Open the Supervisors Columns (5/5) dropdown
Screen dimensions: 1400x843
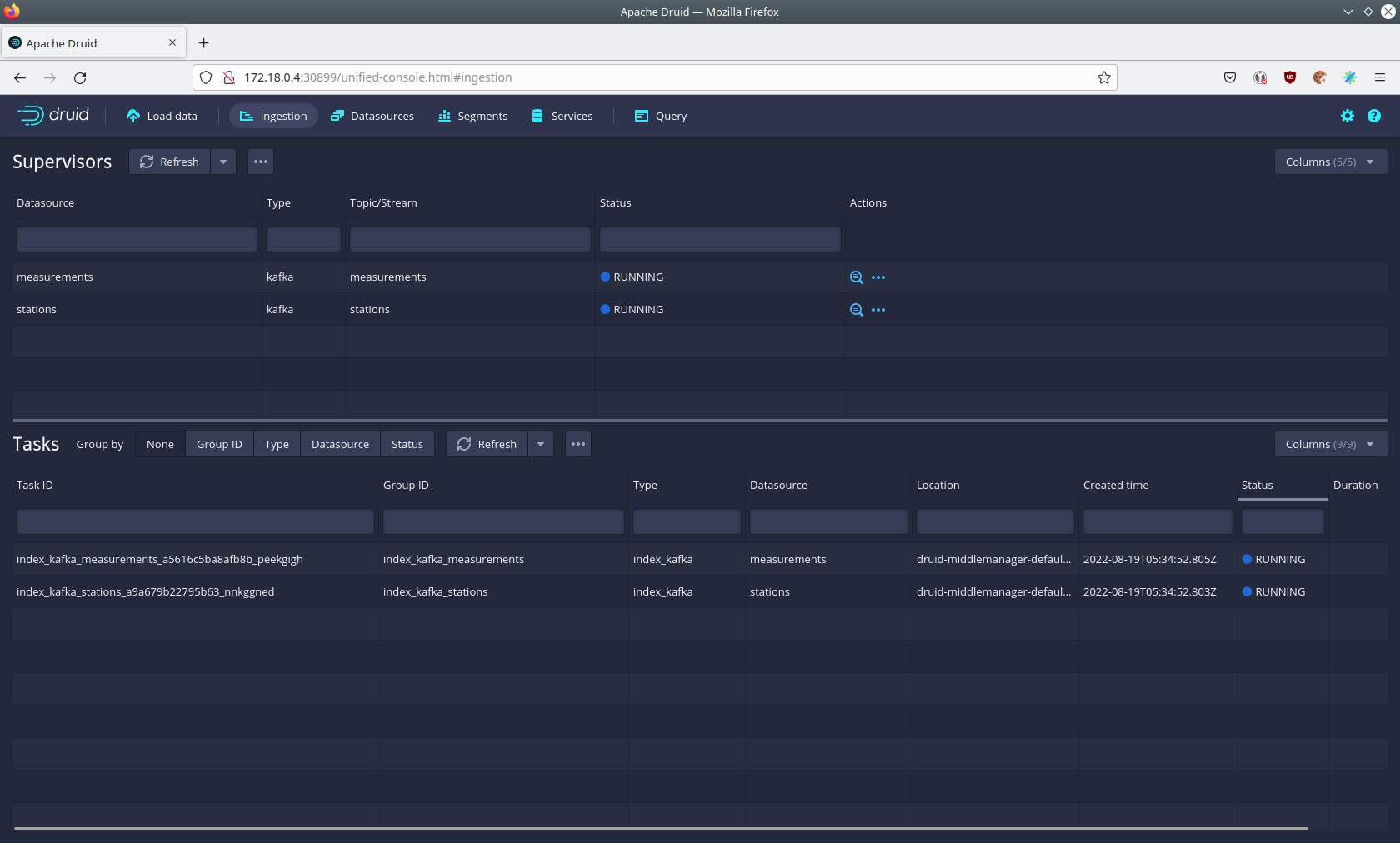1330,162
